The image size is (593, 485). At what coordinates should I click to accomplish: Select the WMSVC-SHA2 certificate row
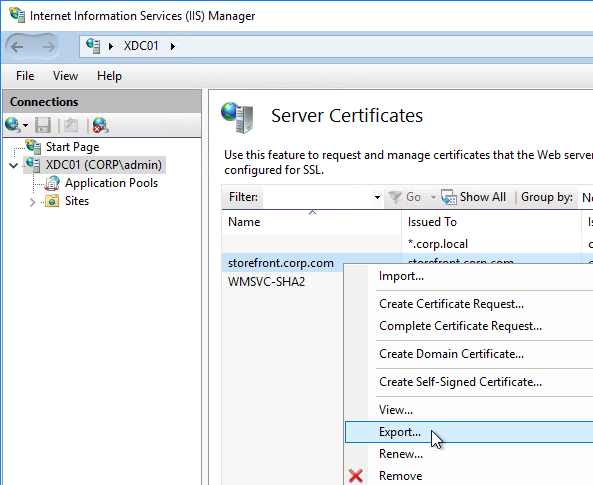pyautogui.click(x=266, y=282)
